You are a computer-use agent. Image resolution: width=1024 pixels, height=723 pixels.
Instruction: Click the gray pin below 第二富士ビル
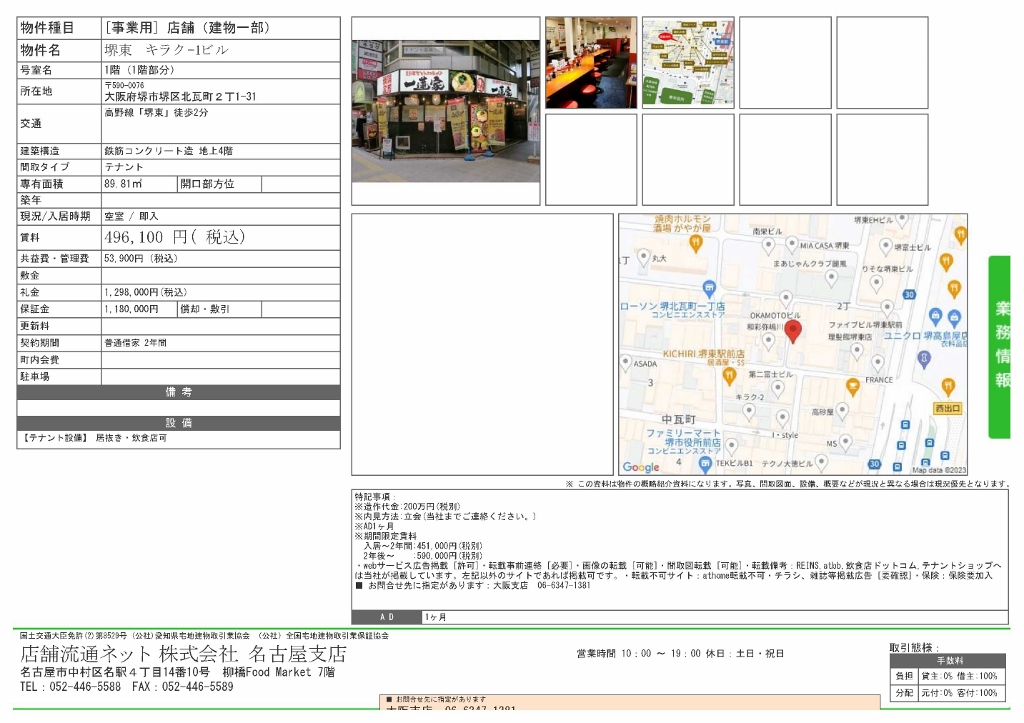point(777,389)
